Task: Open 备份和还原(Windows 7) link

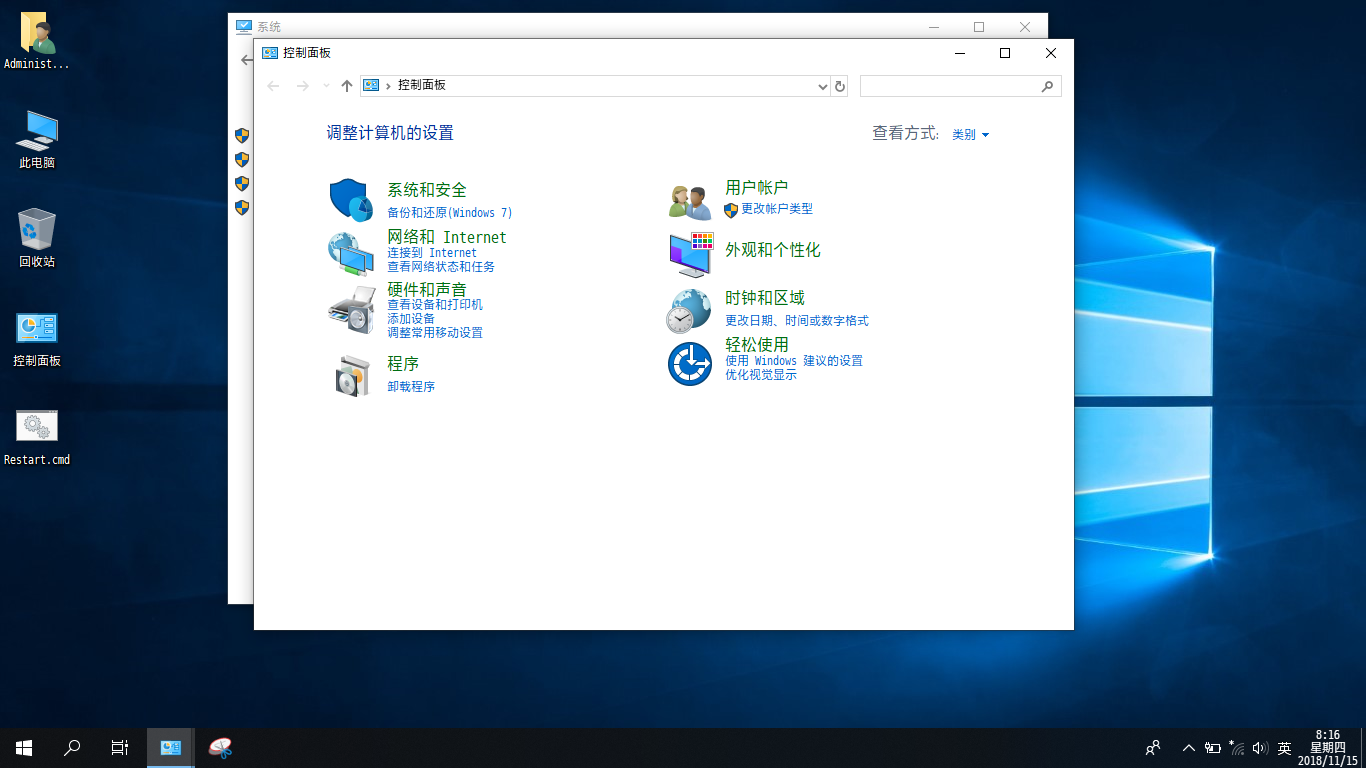Action: coord(449,213)
